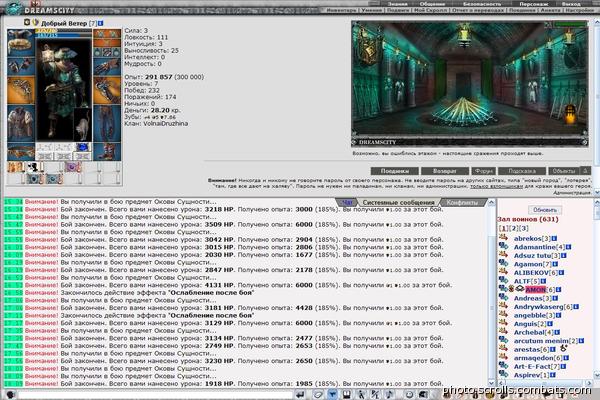600x400 pixels.
Task: Click the chat log vertical scrollbar
Action: coord(492,293)
